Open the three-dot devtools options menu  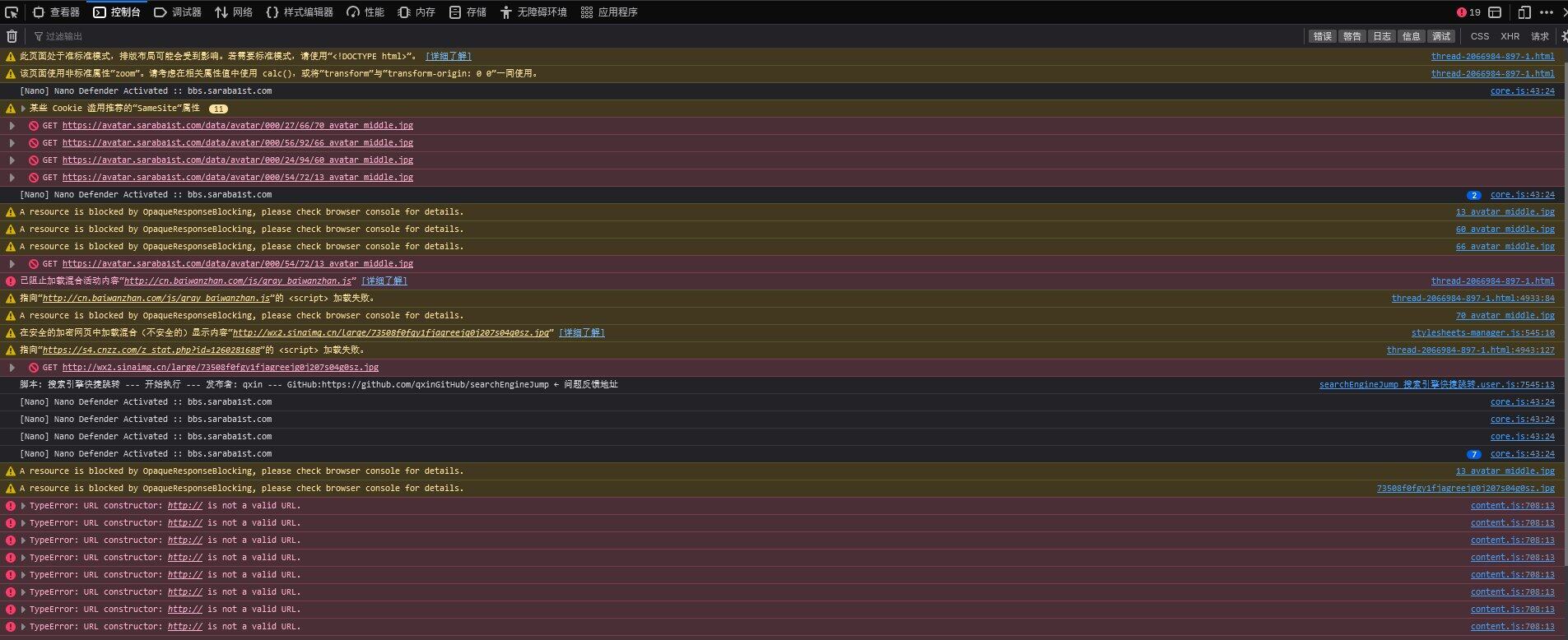(1546, 12)
